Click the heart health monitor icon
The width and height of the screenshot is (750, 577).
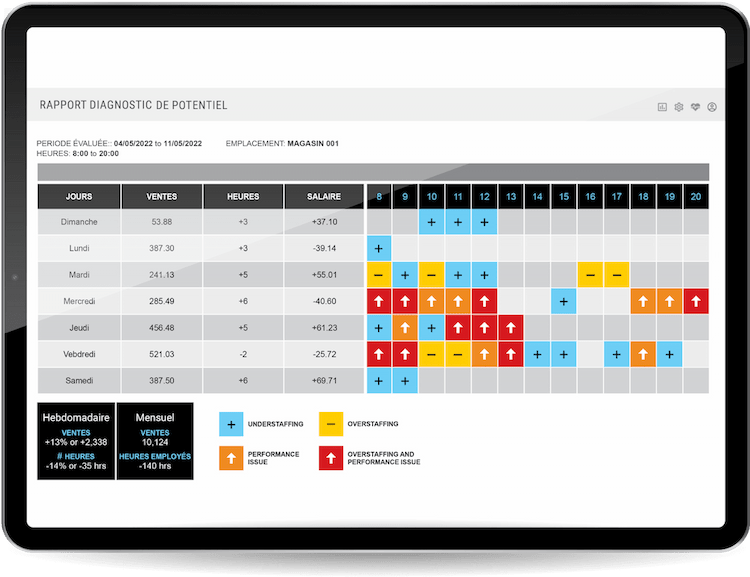pyautogui.click(x=695, y=107)
